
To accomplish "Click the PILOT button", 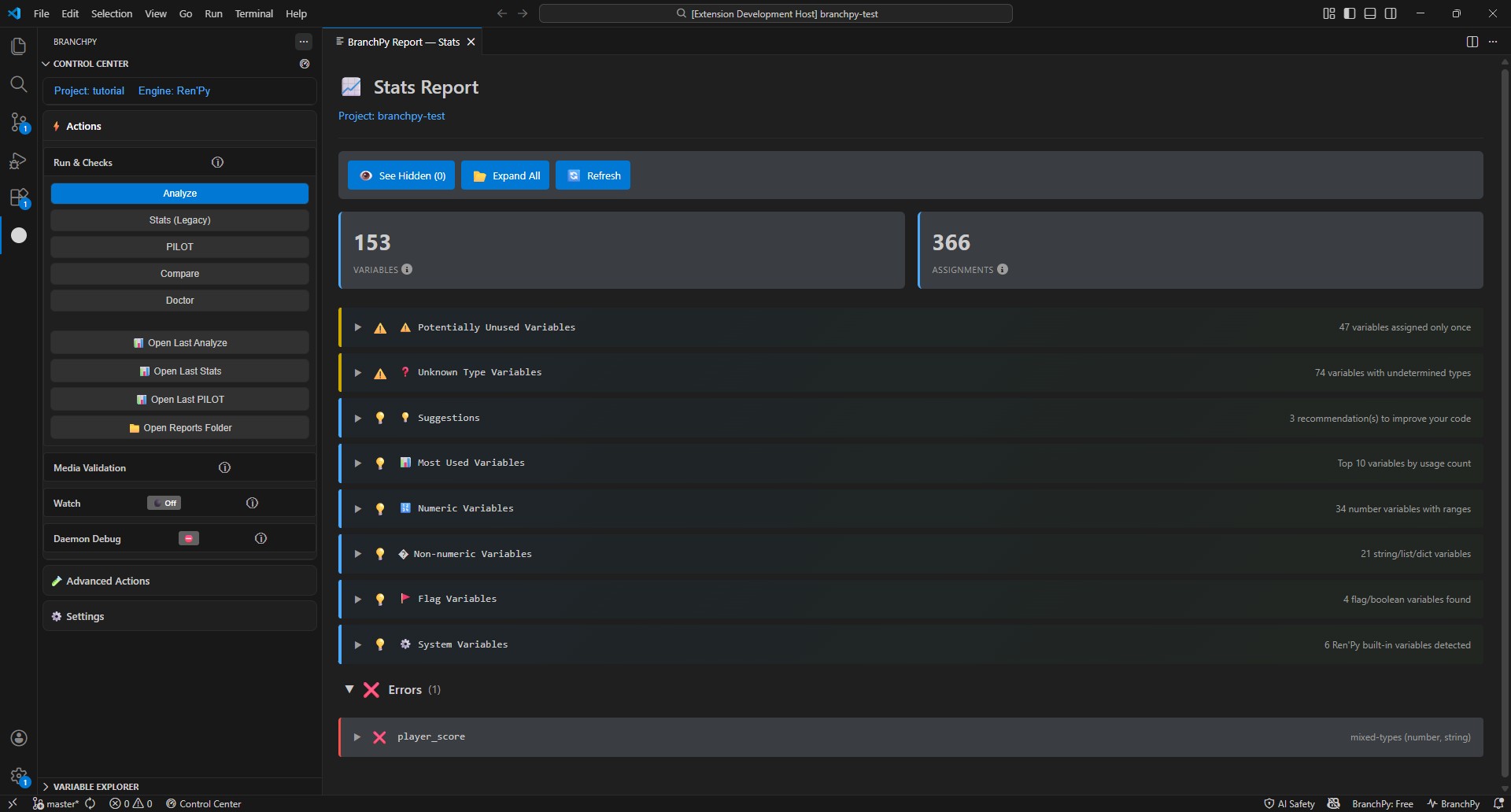I will pos(179,247).
